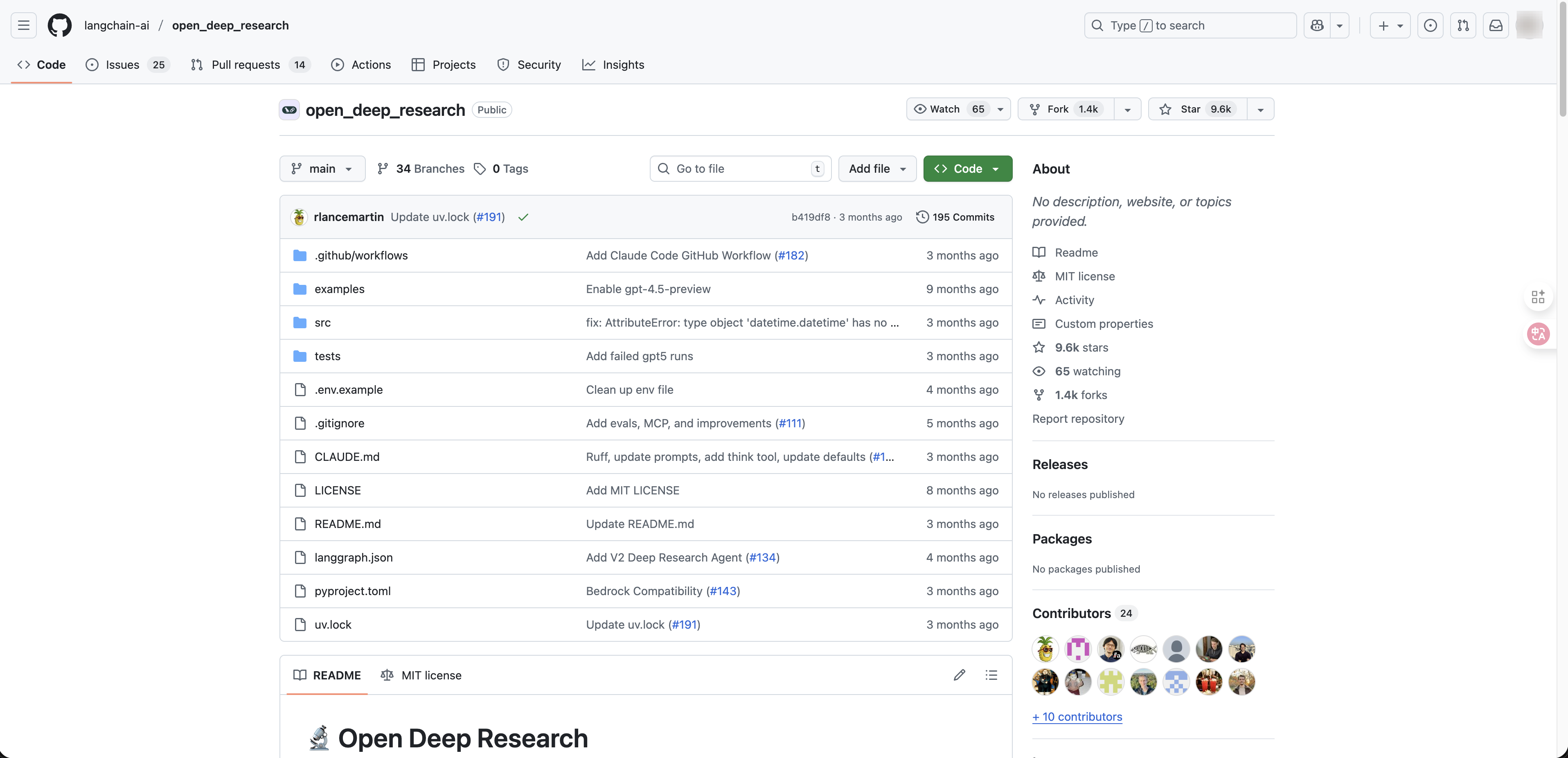Click the Report repository link
The width and height of the screenshot is (1568, 758).
pos(1078,419)
